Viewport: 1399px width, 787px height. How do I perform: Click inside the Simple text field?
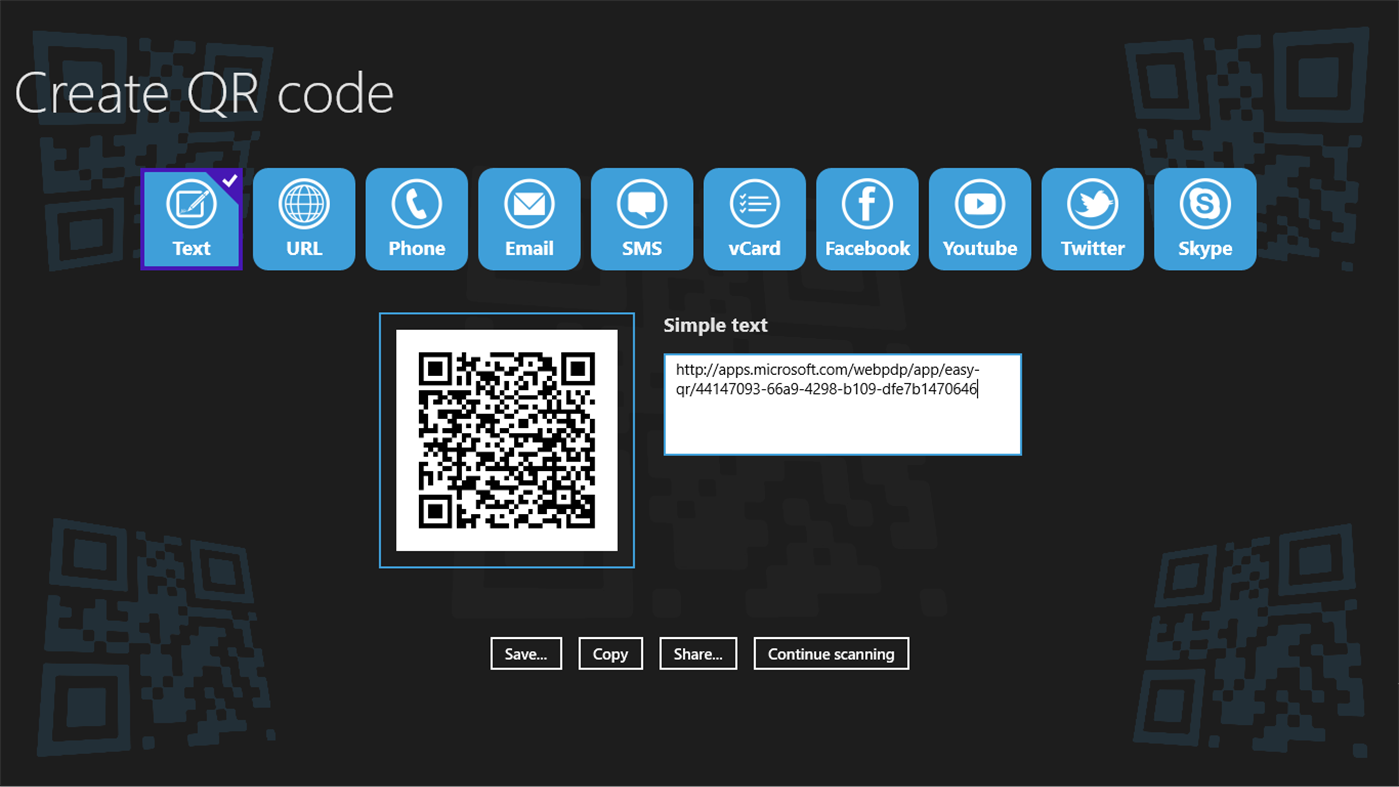841,403
